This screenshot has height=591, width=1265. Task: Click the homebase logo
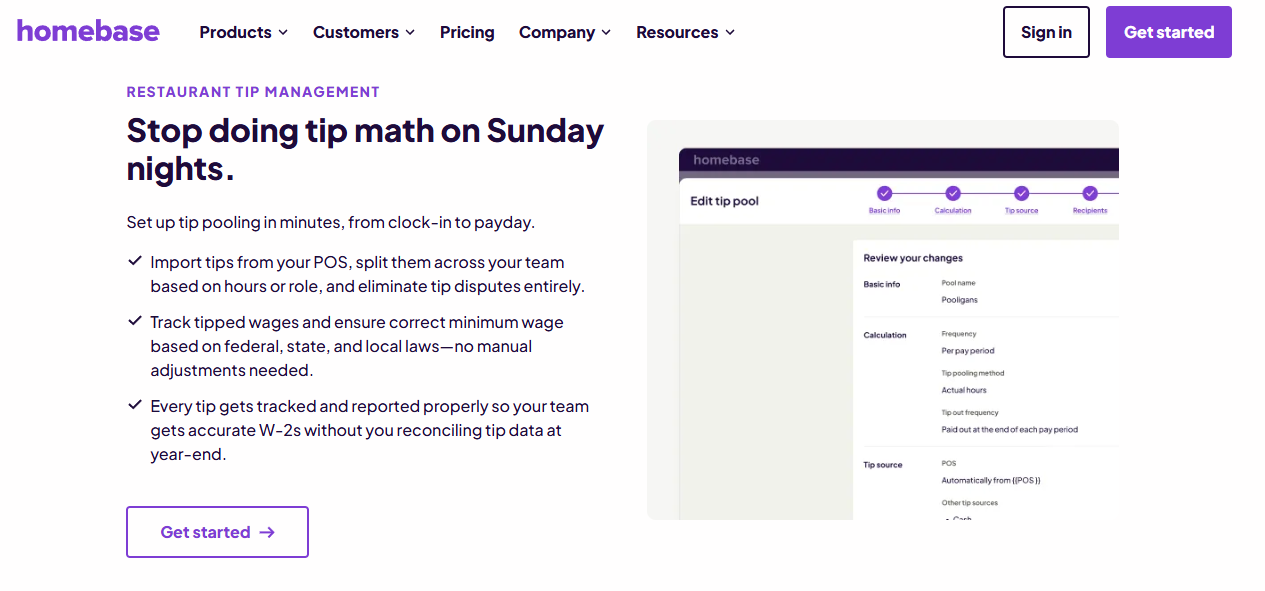(88, 31)
